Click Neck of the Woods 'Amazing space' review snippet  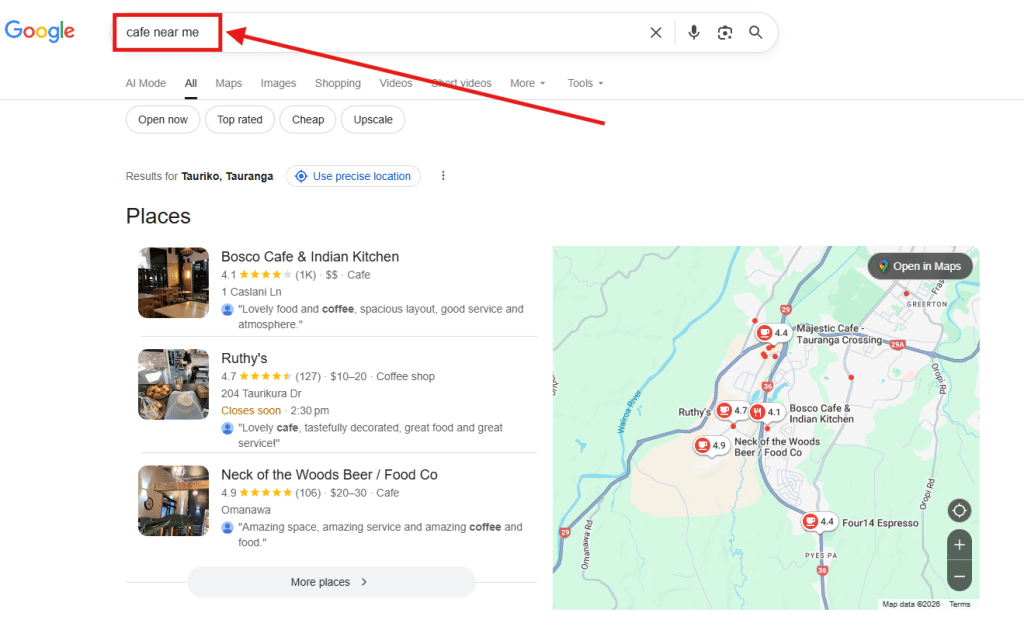click(x=380, y=535)
